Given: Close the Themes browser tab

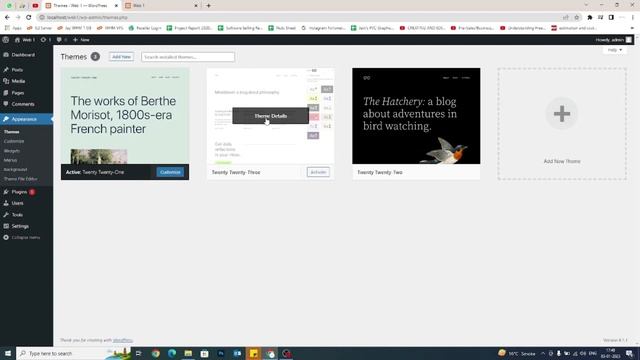Looking at the screenshot, I should (116, 6).
